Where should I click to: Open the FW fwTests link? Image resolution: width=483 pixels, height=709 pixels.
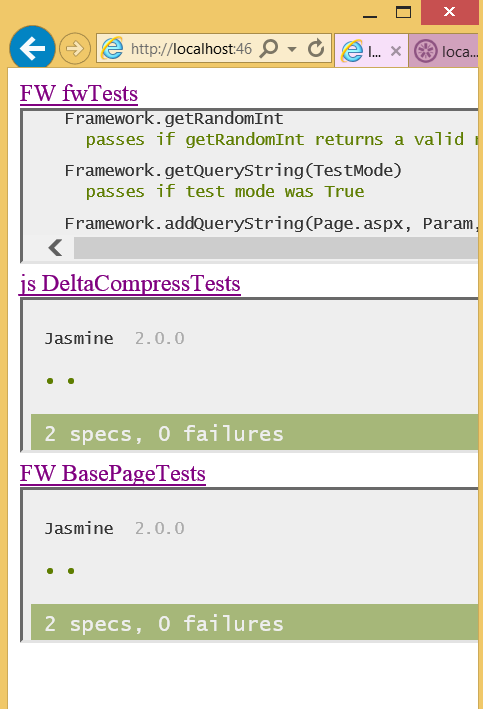point(79,94)
